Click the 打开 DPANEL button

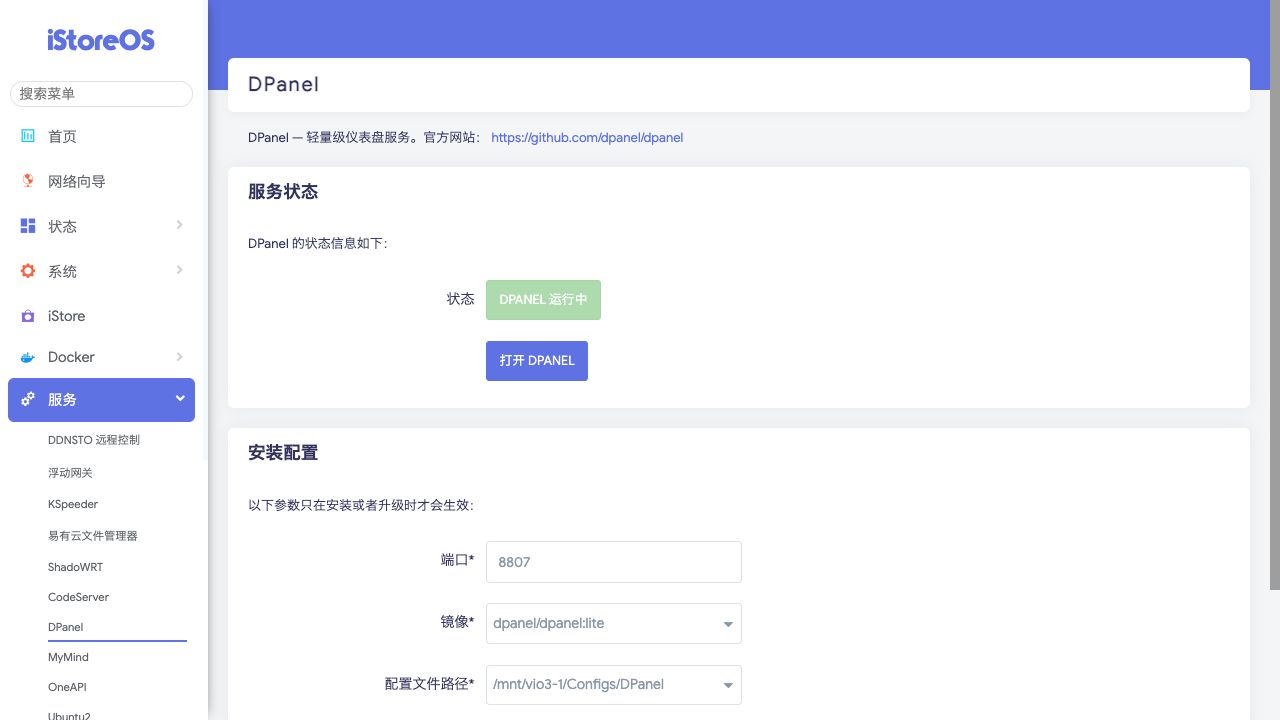click(537, 361)
